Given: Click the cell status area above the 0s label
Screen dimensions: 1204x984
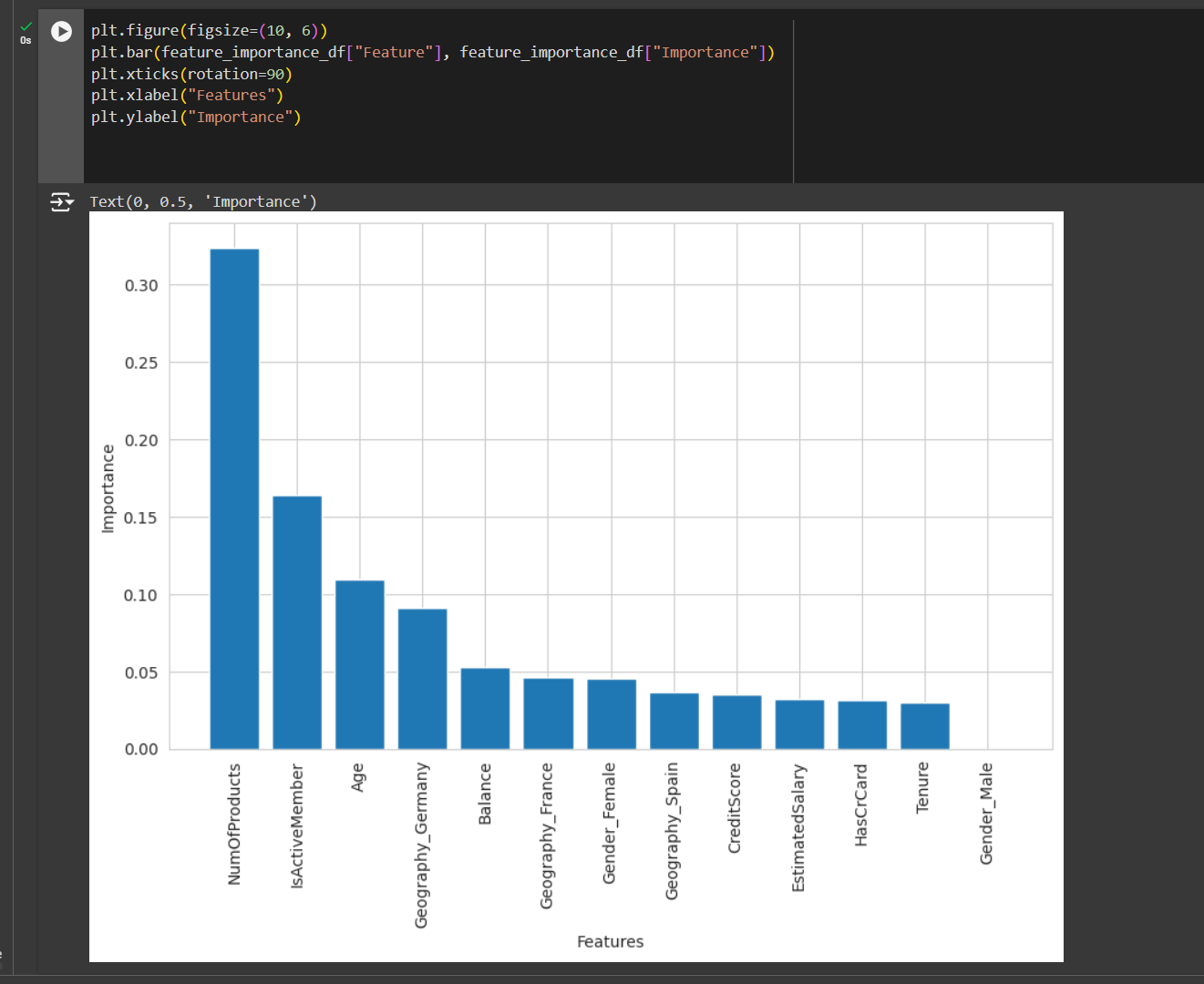Looking at the screenshot, I should 25,27.
